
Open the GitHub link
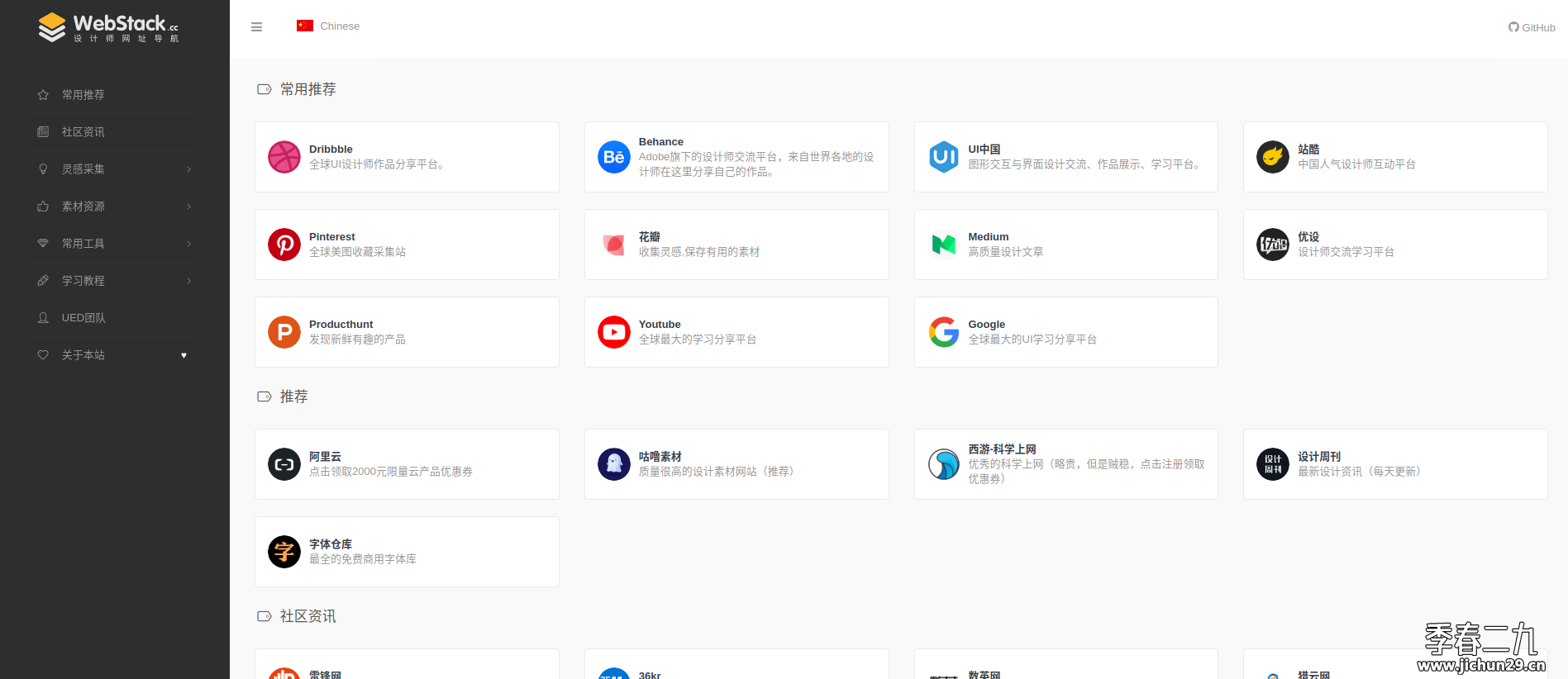[1532, 27]
